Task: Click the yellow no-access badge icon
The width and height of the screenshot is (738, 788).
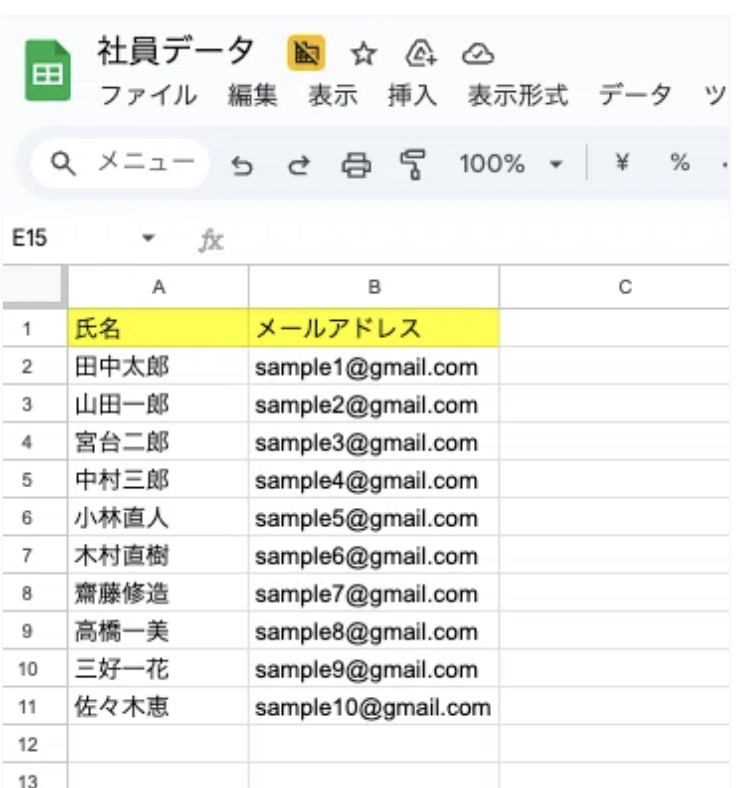Action: point(306,53)
